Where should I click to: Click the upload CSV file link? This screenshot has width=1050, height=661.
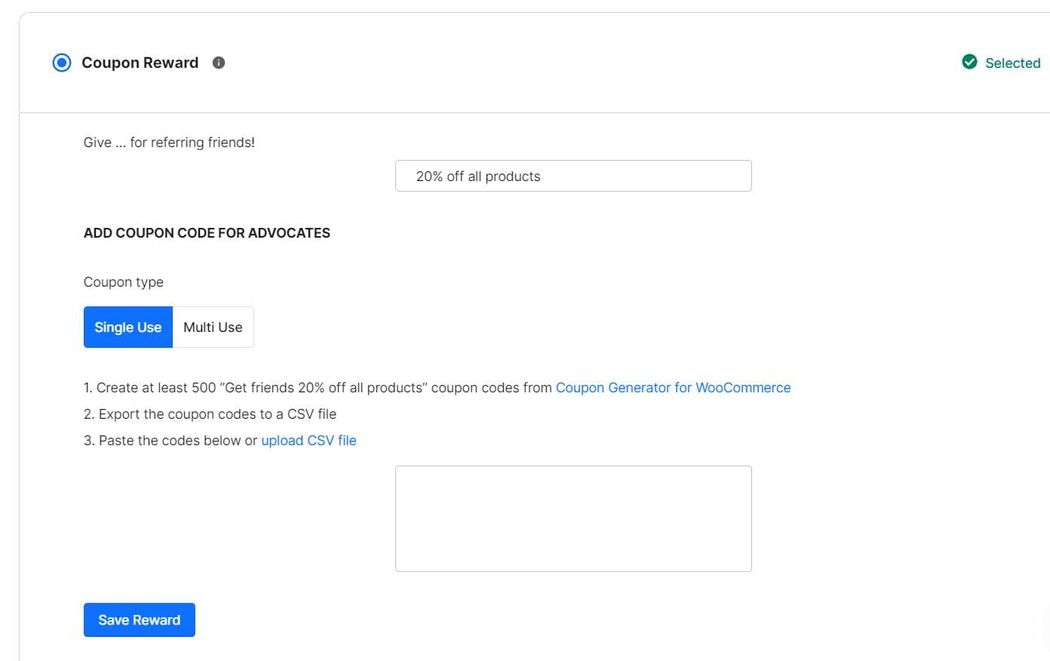coord(308,441)
